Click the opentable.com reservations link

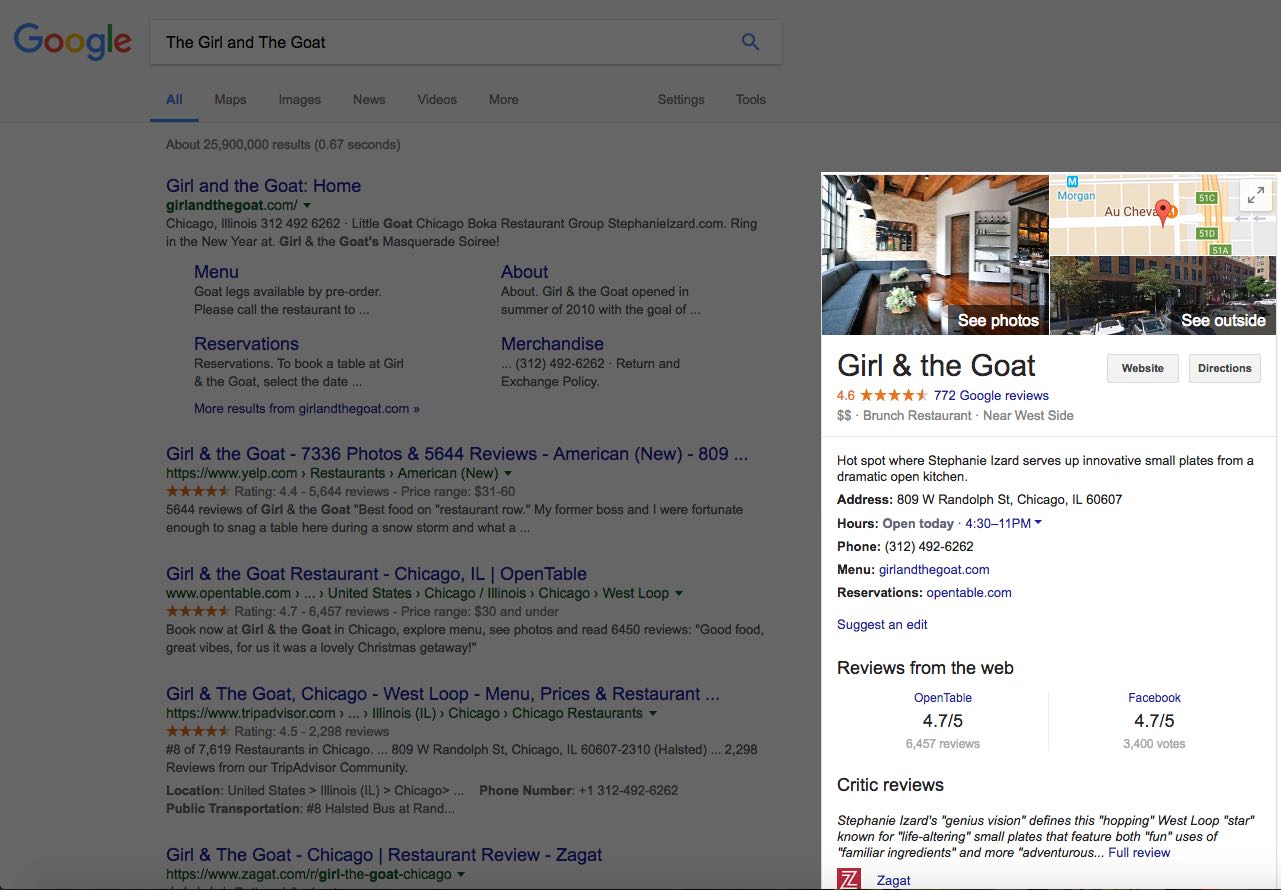[x=969, y=592]
